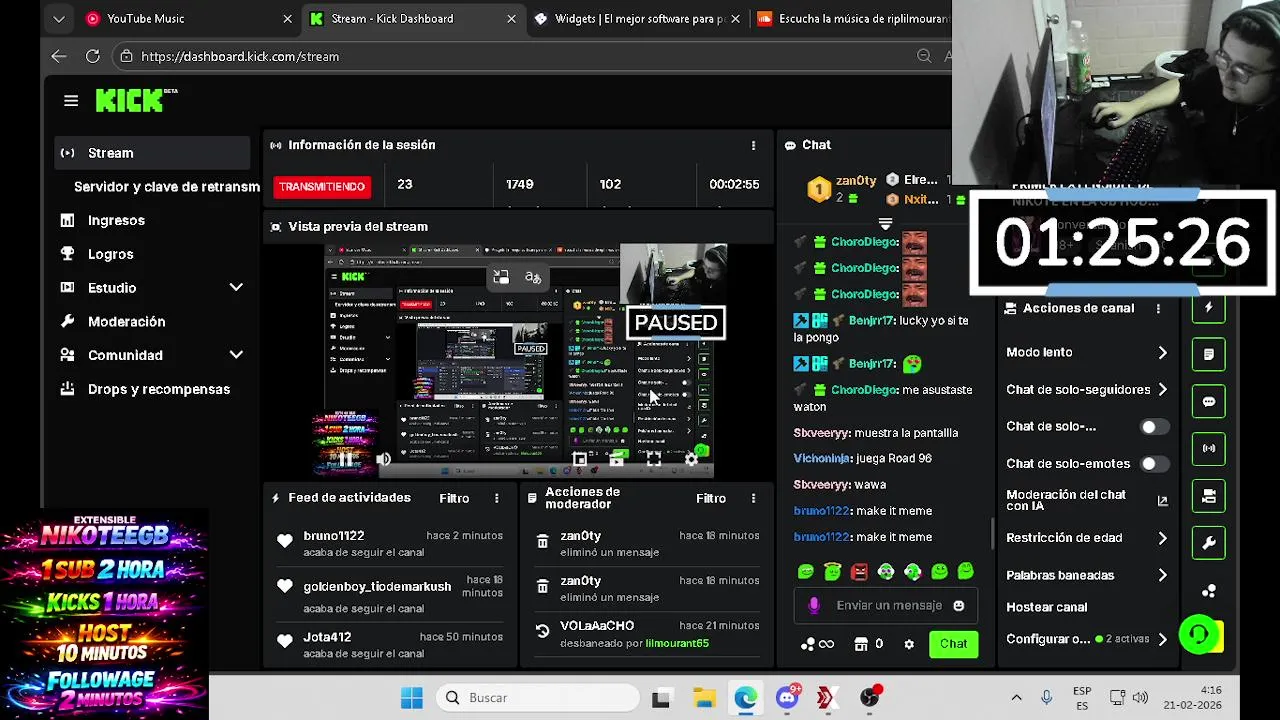The height and width of the screenshot is (720, 1280).
Task: Click the three-dots cluster sidebar icon
Action: click(1208, 591)
